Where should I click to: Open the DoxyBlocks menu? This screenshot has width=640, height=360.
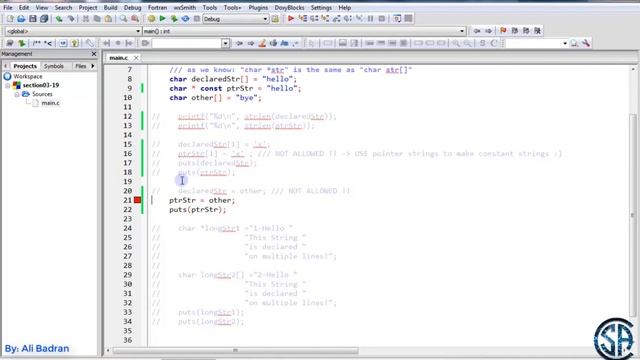[289, 7]
